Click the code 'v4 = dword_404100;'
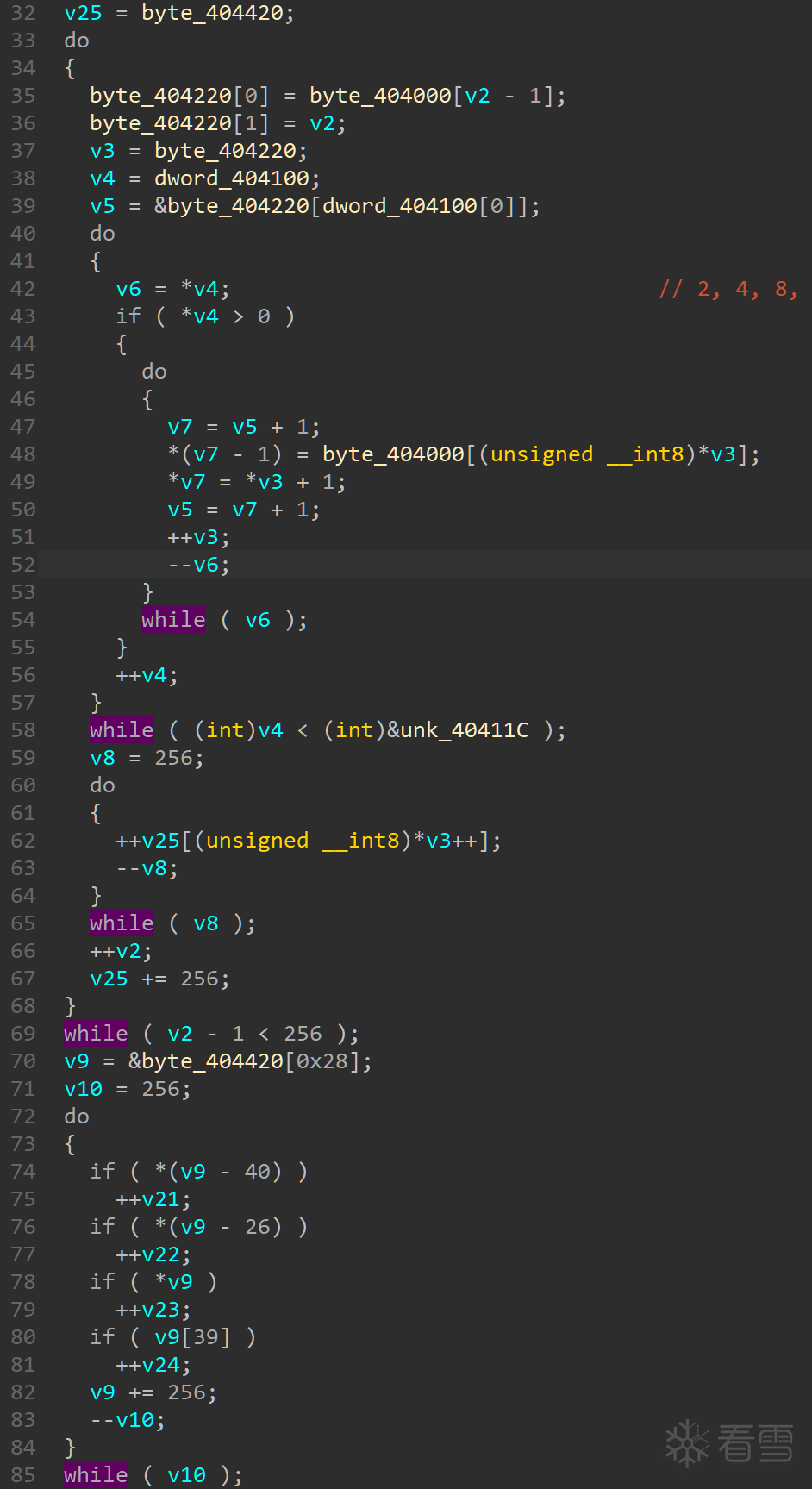The image size is (812, 1489). 205,178
